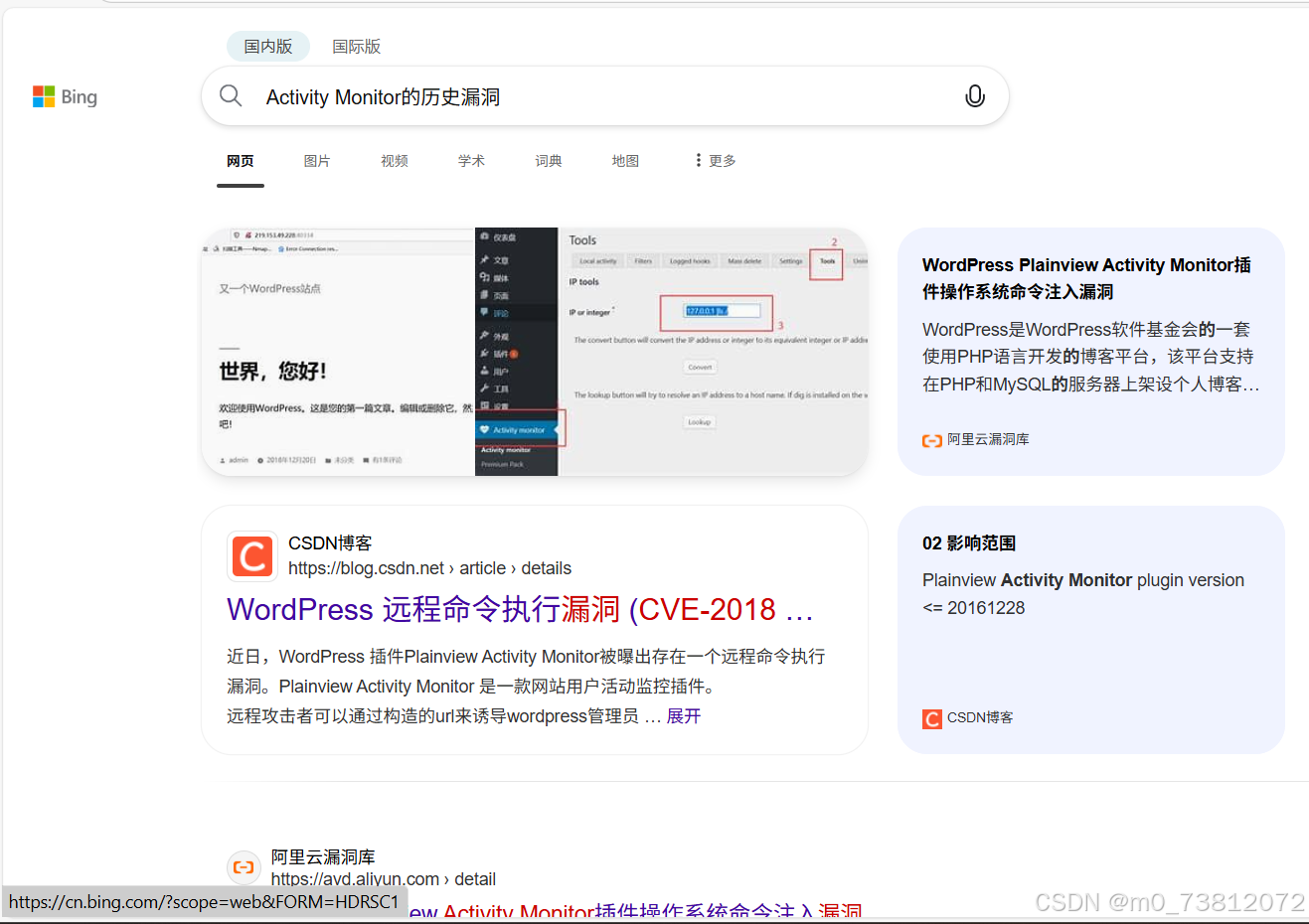Click CSDN博客 site name in first result
Image resolution: width=1309 pixels, height=924 pixels.
pyautogui.click(x=330, y=543)
